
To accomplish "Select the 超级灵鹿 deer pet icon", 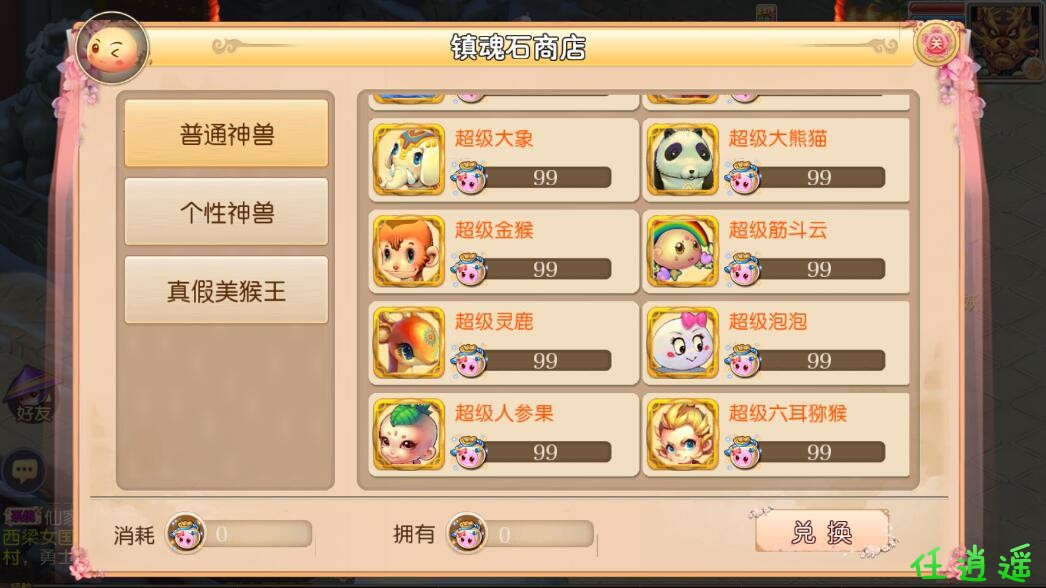I will (408, 342).
